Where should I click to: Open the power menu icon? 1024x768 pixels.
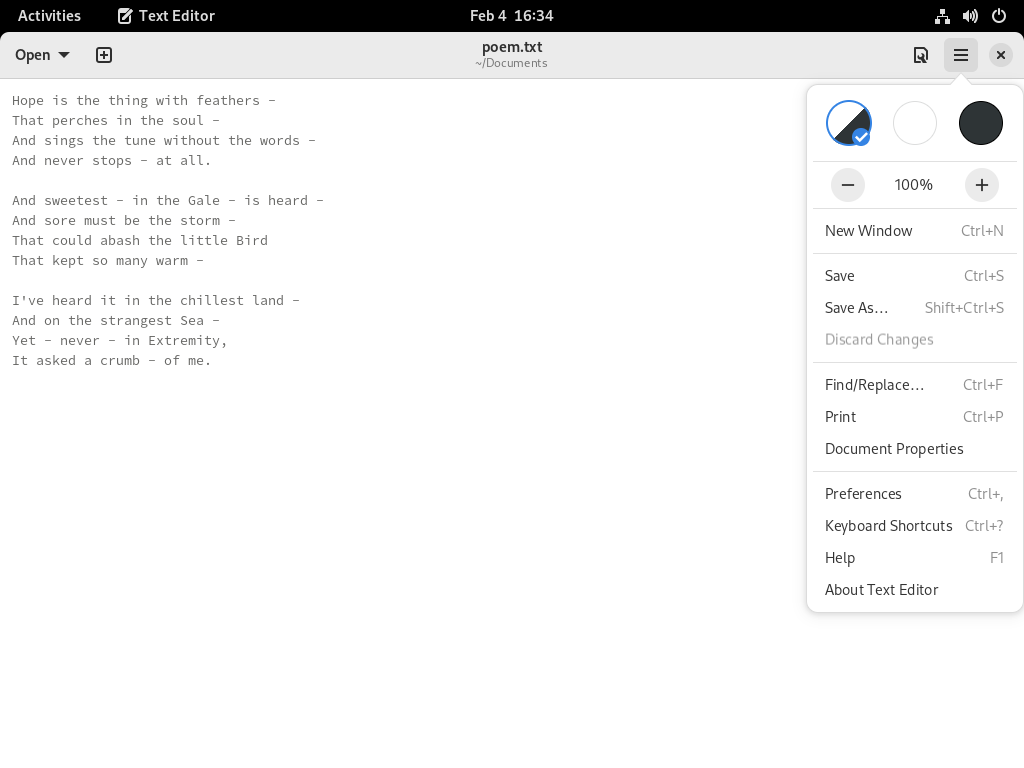[999, 16]
